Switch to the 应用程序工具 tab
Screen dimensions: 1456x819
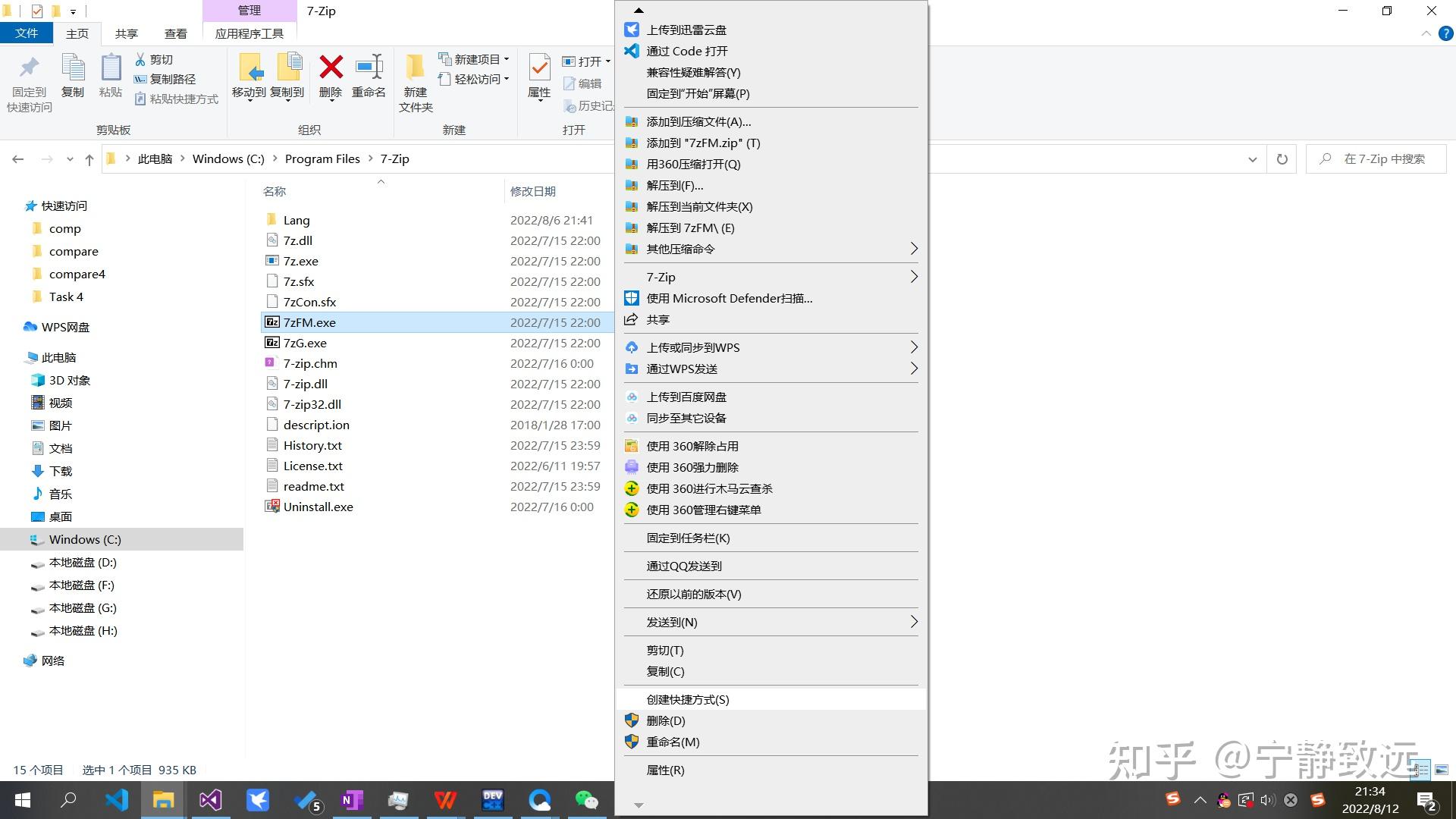249,33
